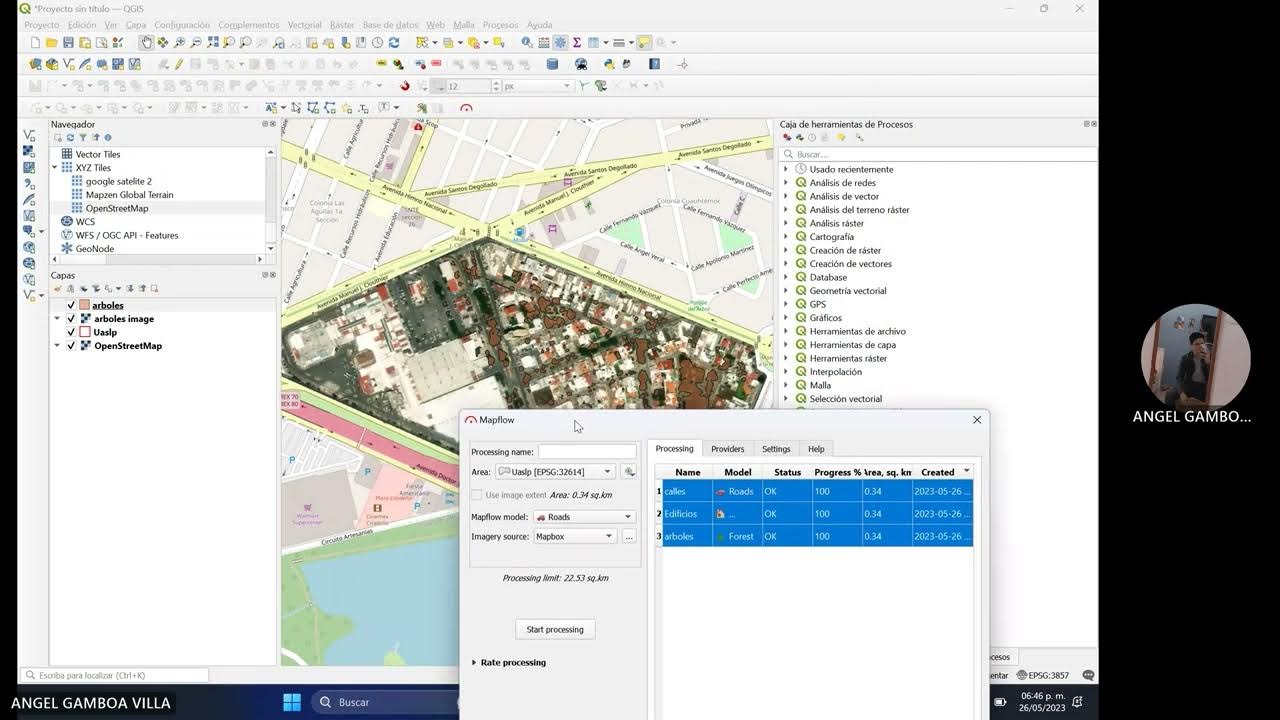Click the toolbox Buscar search field
Viewport: 1280px width, 720px height.
(x=938, y=155)
